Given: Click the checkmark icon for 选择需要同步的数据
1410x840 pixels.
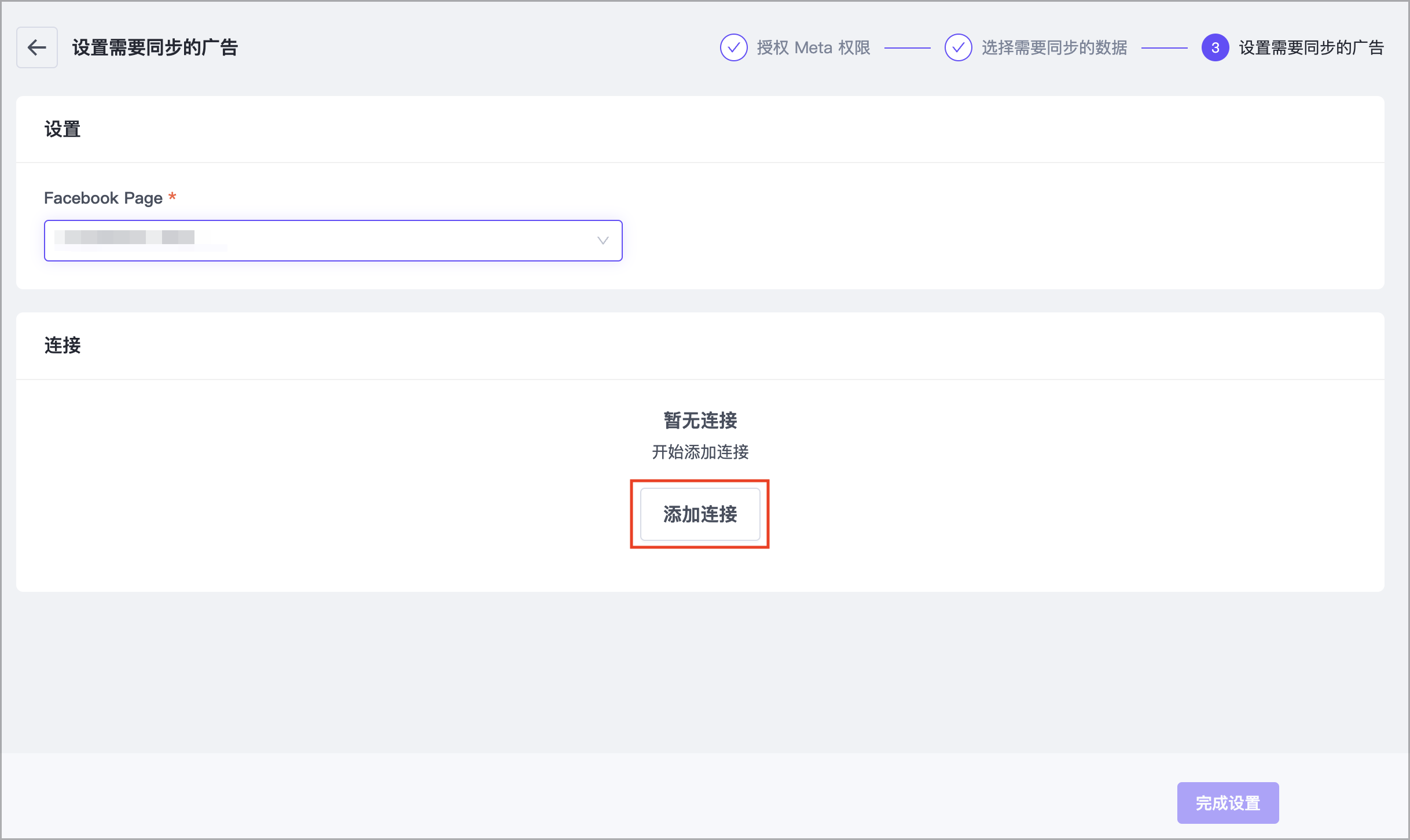Looking at the screenshot, I should click(958, 47).
